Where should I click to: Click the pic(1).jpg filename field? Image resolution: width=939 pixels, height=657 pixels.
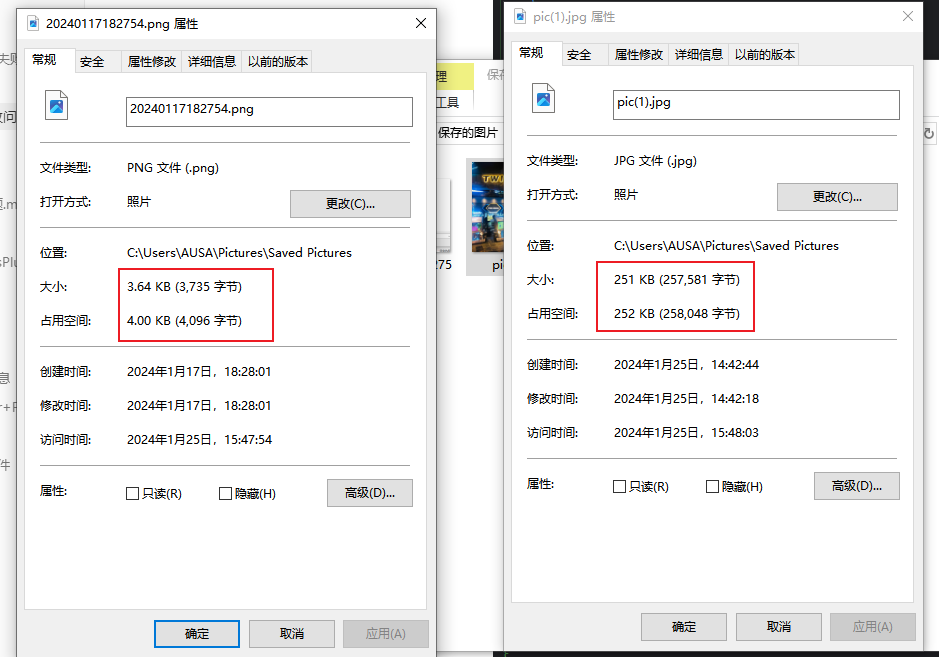[x=756, y=105]
